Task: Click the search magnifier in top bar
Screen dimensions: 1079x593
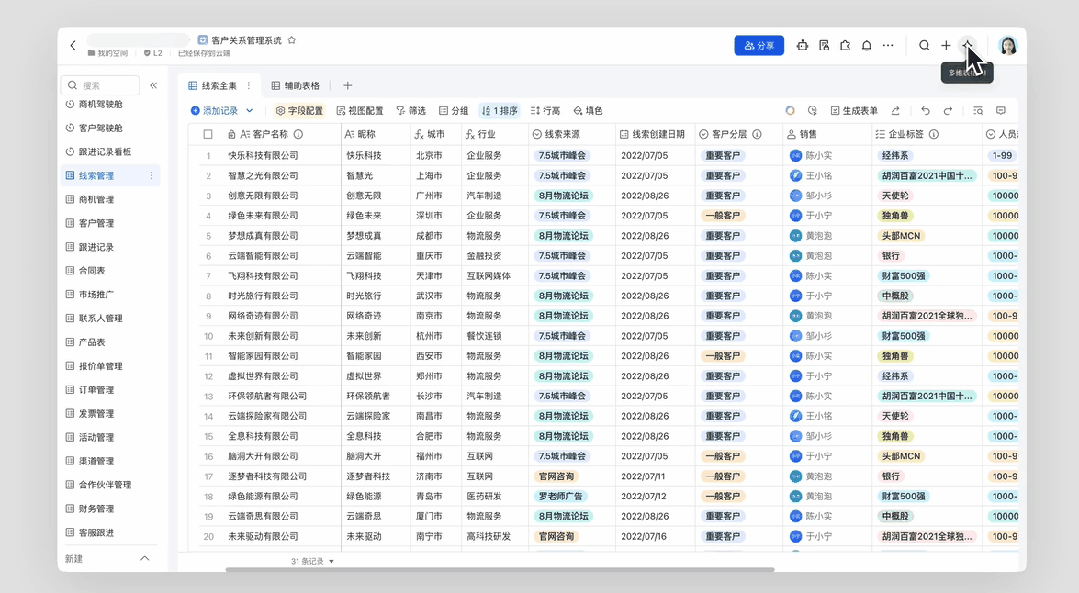Action: click(x=924, y=46)
